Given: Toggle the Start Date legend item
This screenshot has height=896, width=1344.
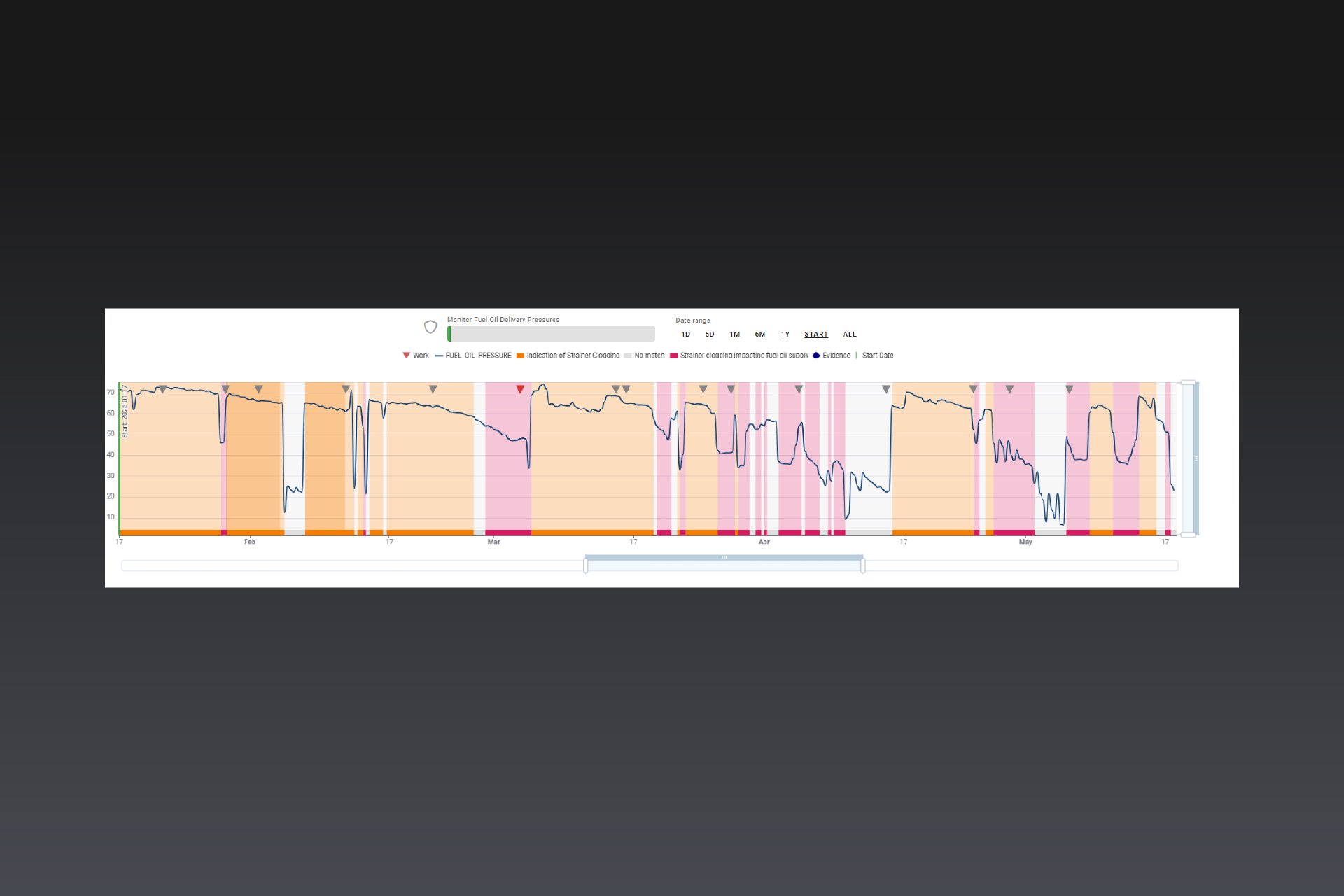Looking at the screenshot, I should [877, 356].
